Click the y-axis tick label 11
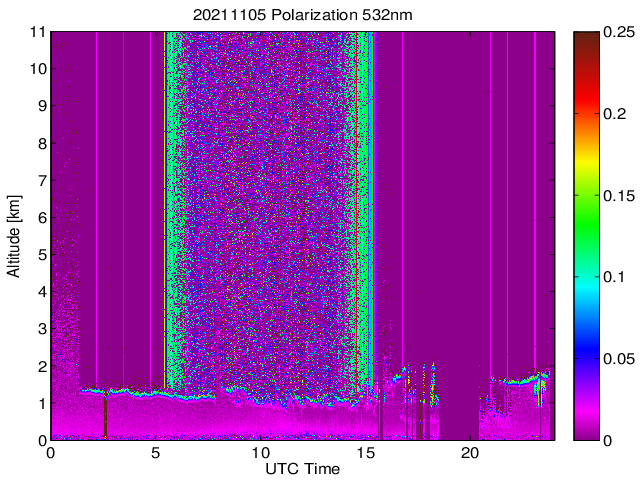Image resolution: width=640 pixels, height=480 pixels. (38, 31)
